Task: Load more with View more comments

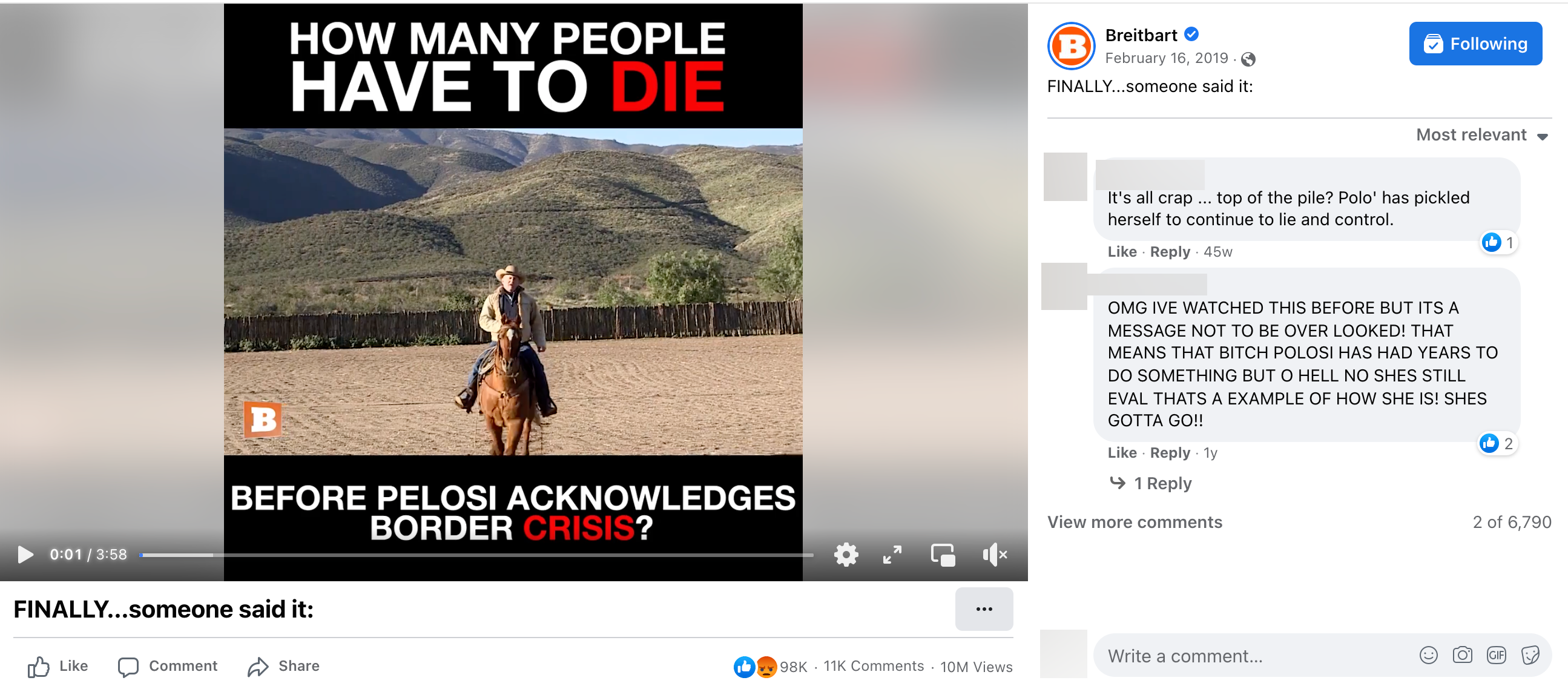Action: click(x=1134, y=523)
